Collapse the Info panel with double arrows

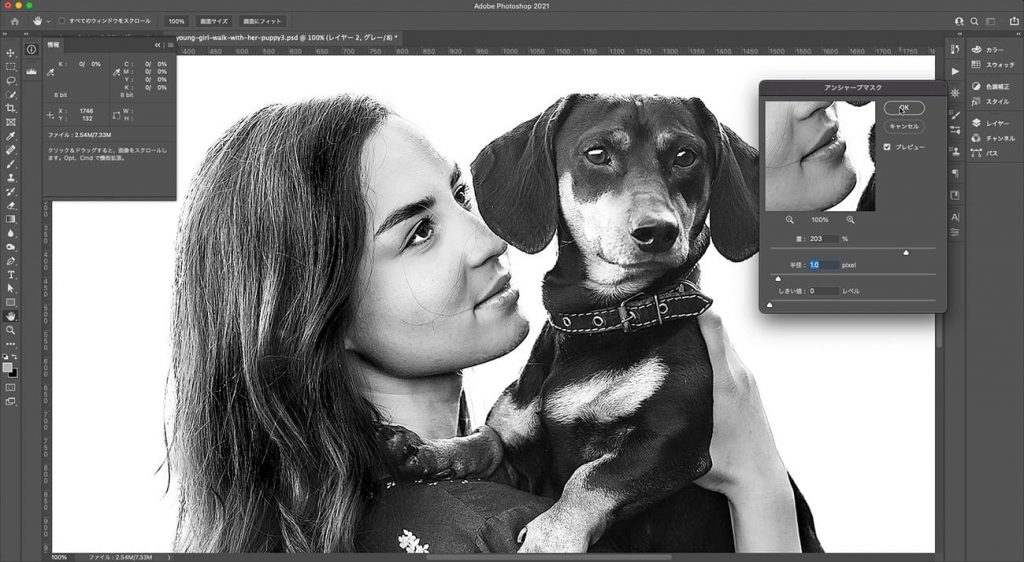[157, 45]
